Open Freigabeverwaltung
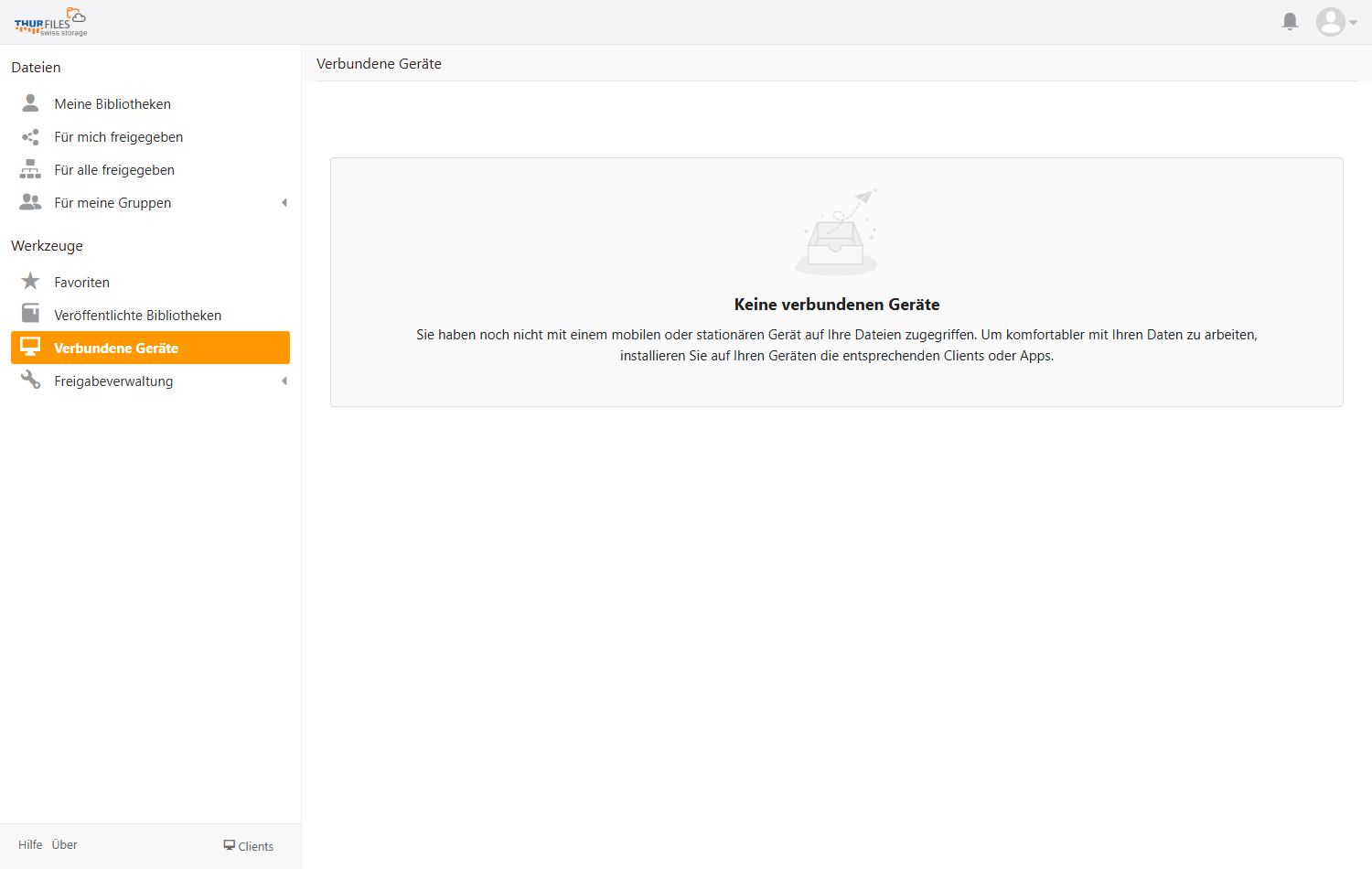 113,381
